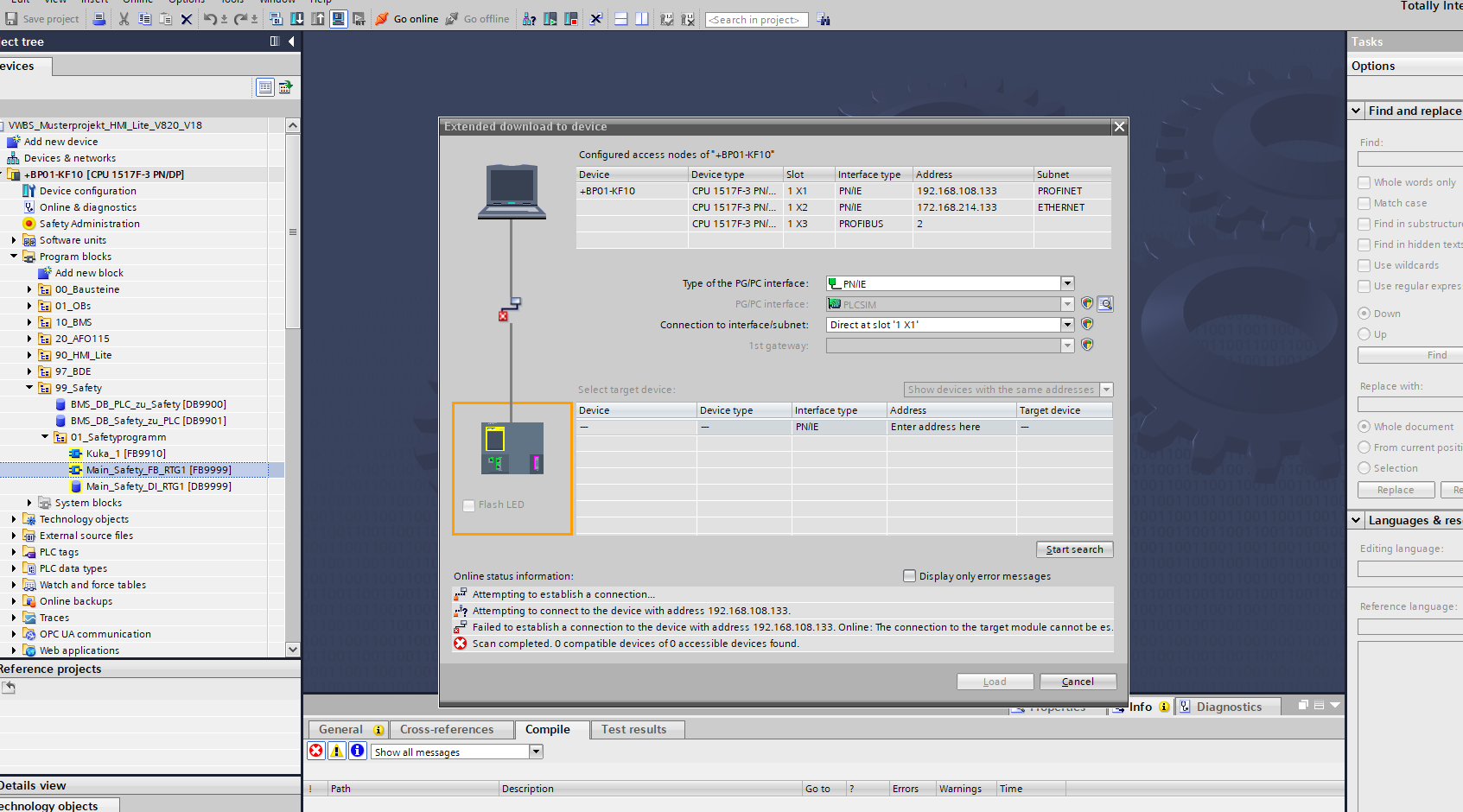Click the split editor horizontally icon
The height and width of the screenshot is (812, 1463).
click(620, 19)
